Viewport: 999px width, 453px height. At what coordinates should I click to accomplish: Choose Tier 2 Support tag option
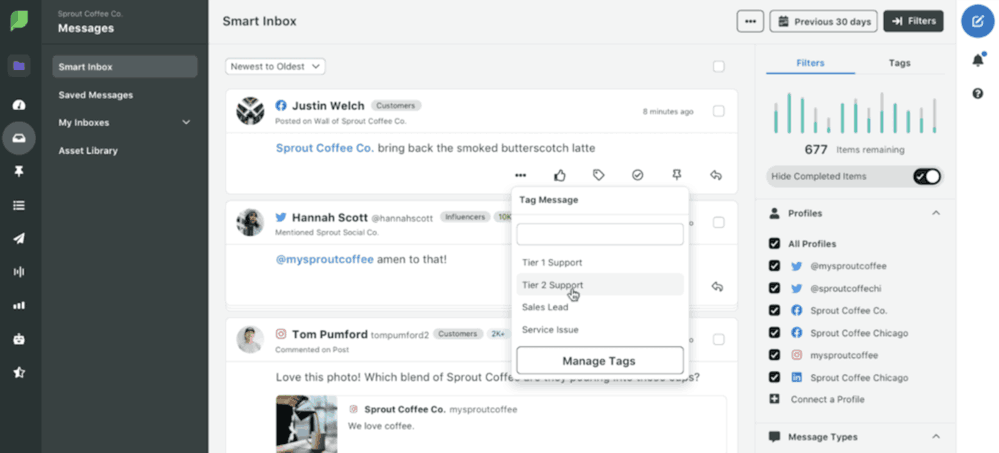(552, 285)
